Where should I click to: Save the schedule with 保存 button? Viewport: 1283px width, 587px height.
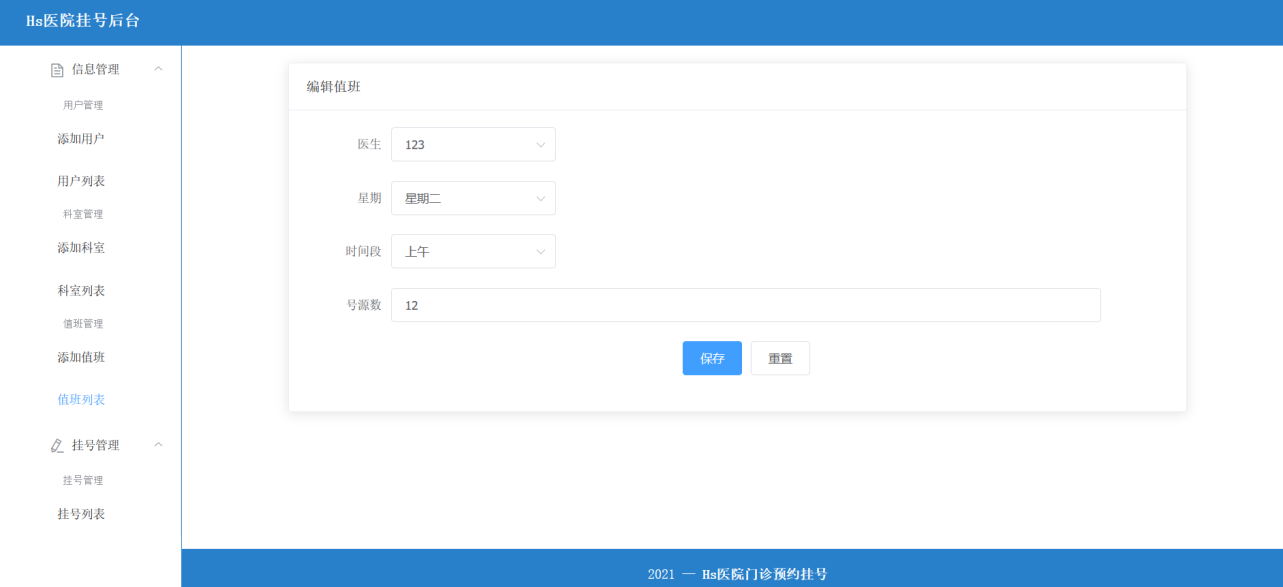coord(712,358)
